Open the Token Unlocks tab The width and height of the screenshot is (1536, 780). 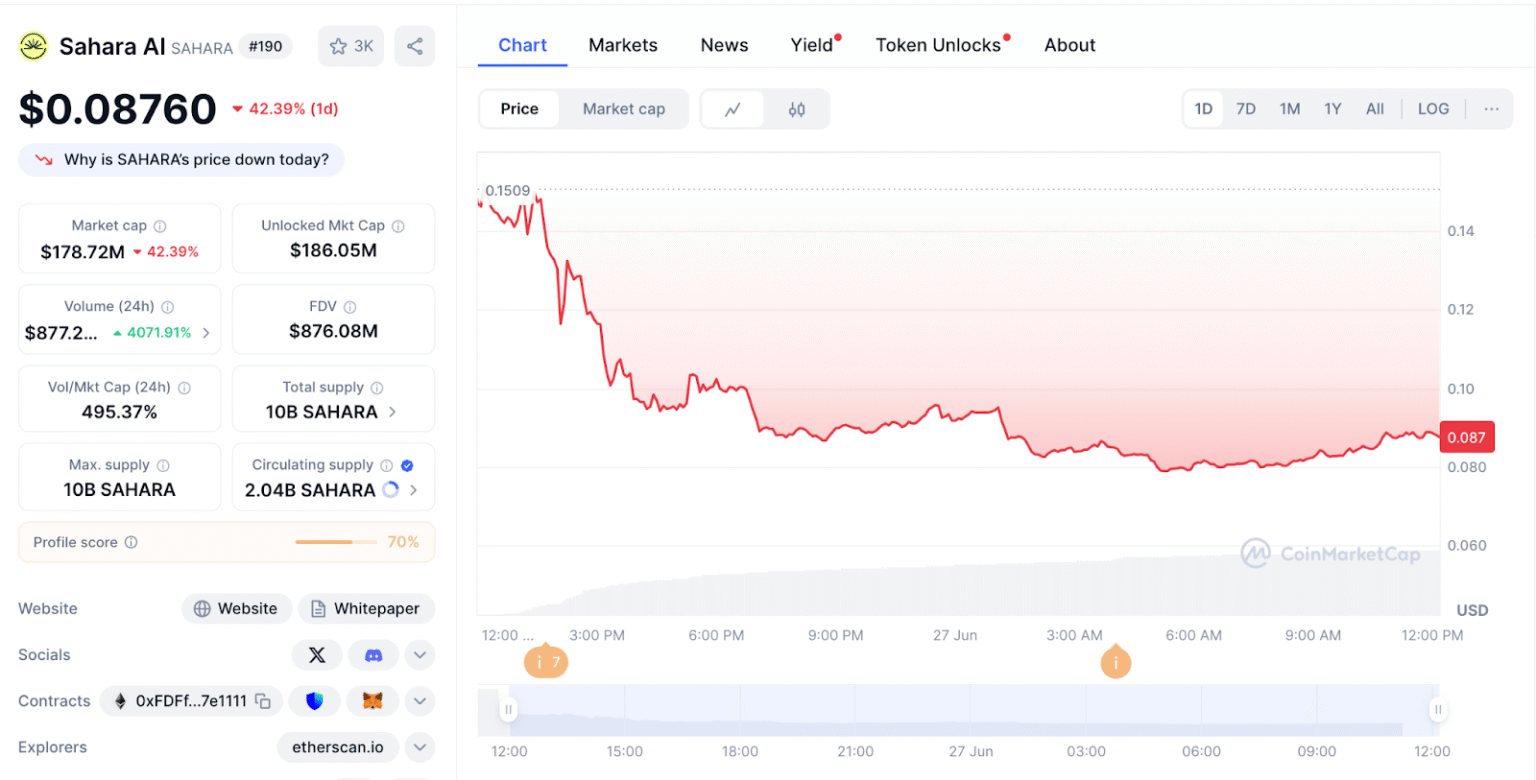point(938,45)
